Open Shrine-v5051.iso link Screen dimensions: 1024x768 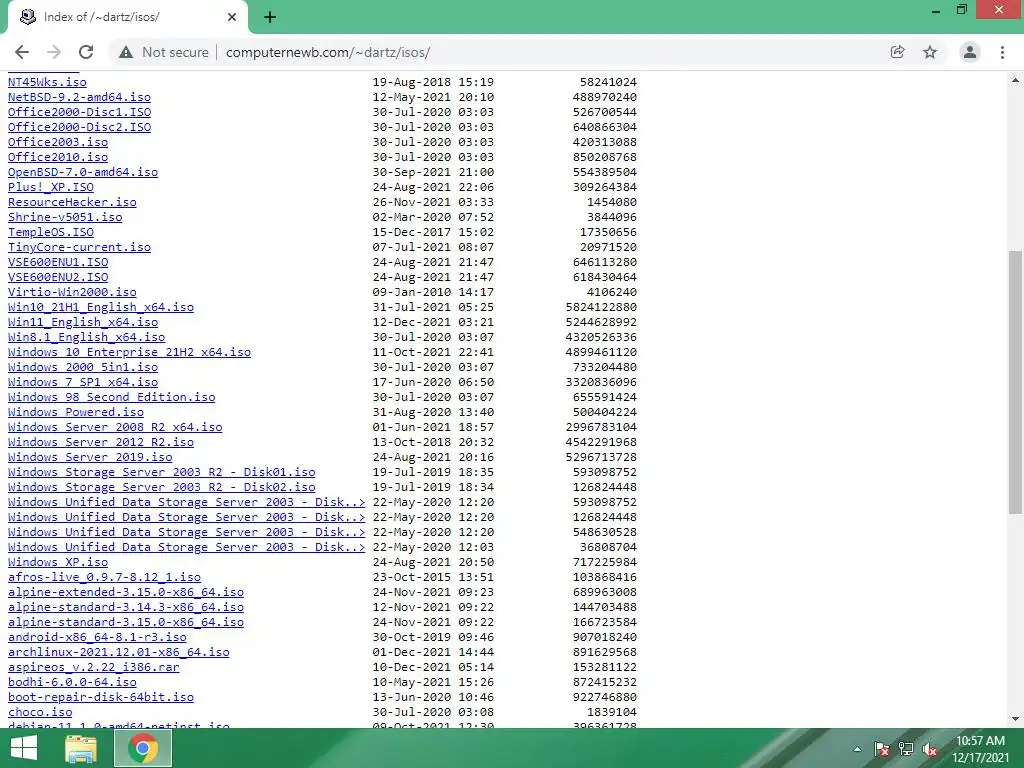click(x=65, y=217)
